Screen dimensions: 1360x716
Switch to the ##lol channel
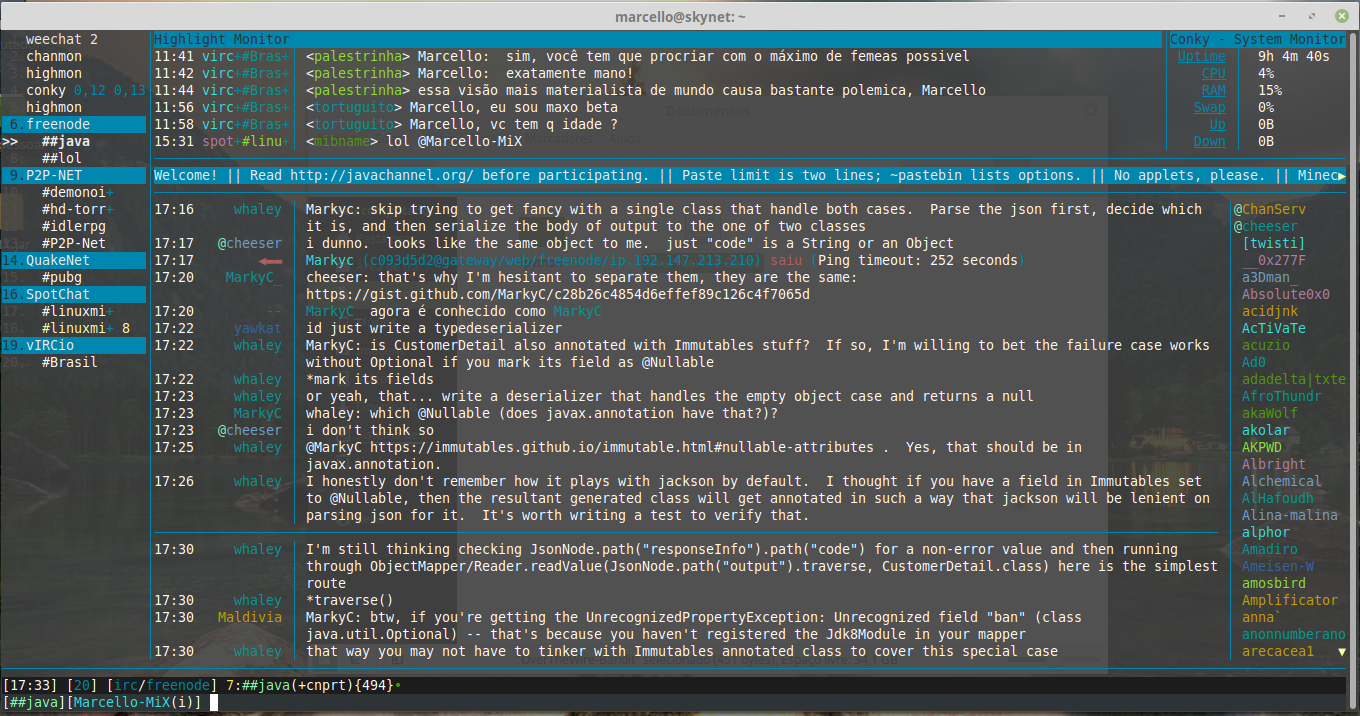click(62, 158)
